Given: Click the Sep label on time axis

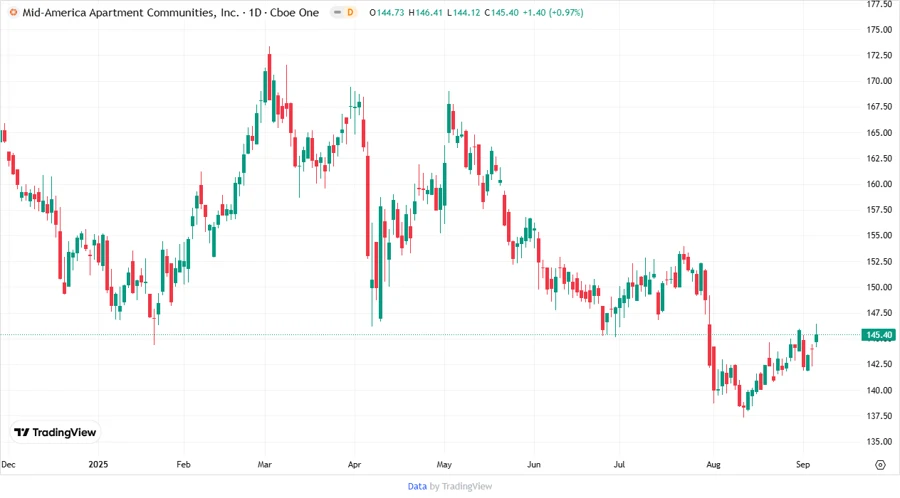Looking at the screenshot, I should pyautogui.click(x=803, y=465).
